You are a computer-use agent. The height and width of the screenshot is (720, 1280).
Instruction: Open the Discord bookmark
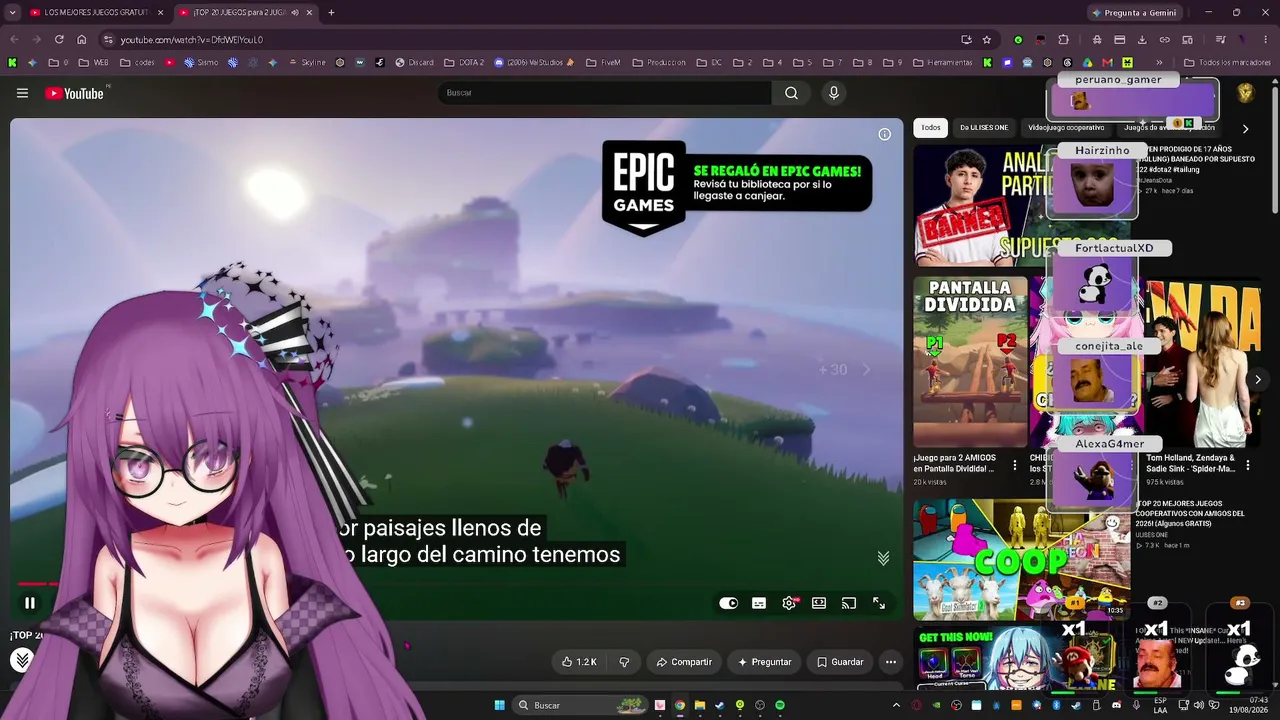pos(414,62)
